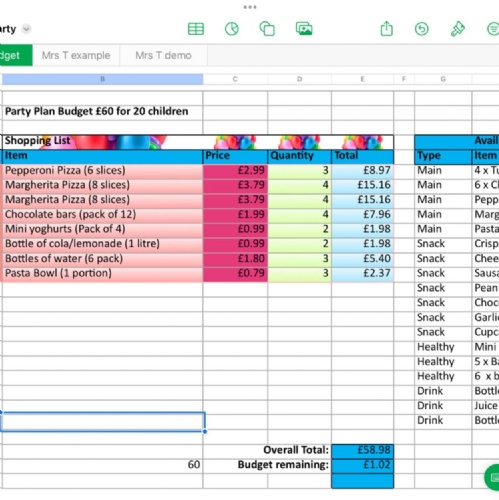Select column E header
Viewport: 499px width, 500px height.
pyautogui.click(x=362, y=79)
